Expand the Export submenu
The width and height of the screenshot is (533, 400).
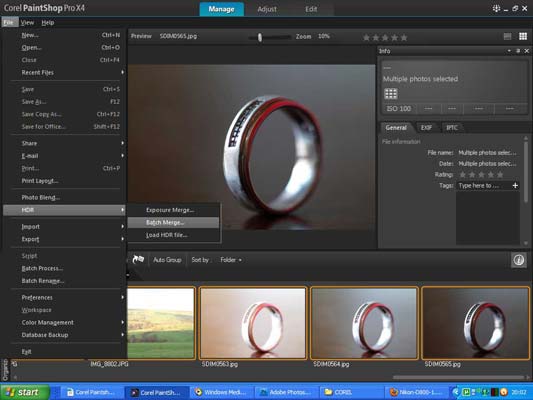[65, 239]
